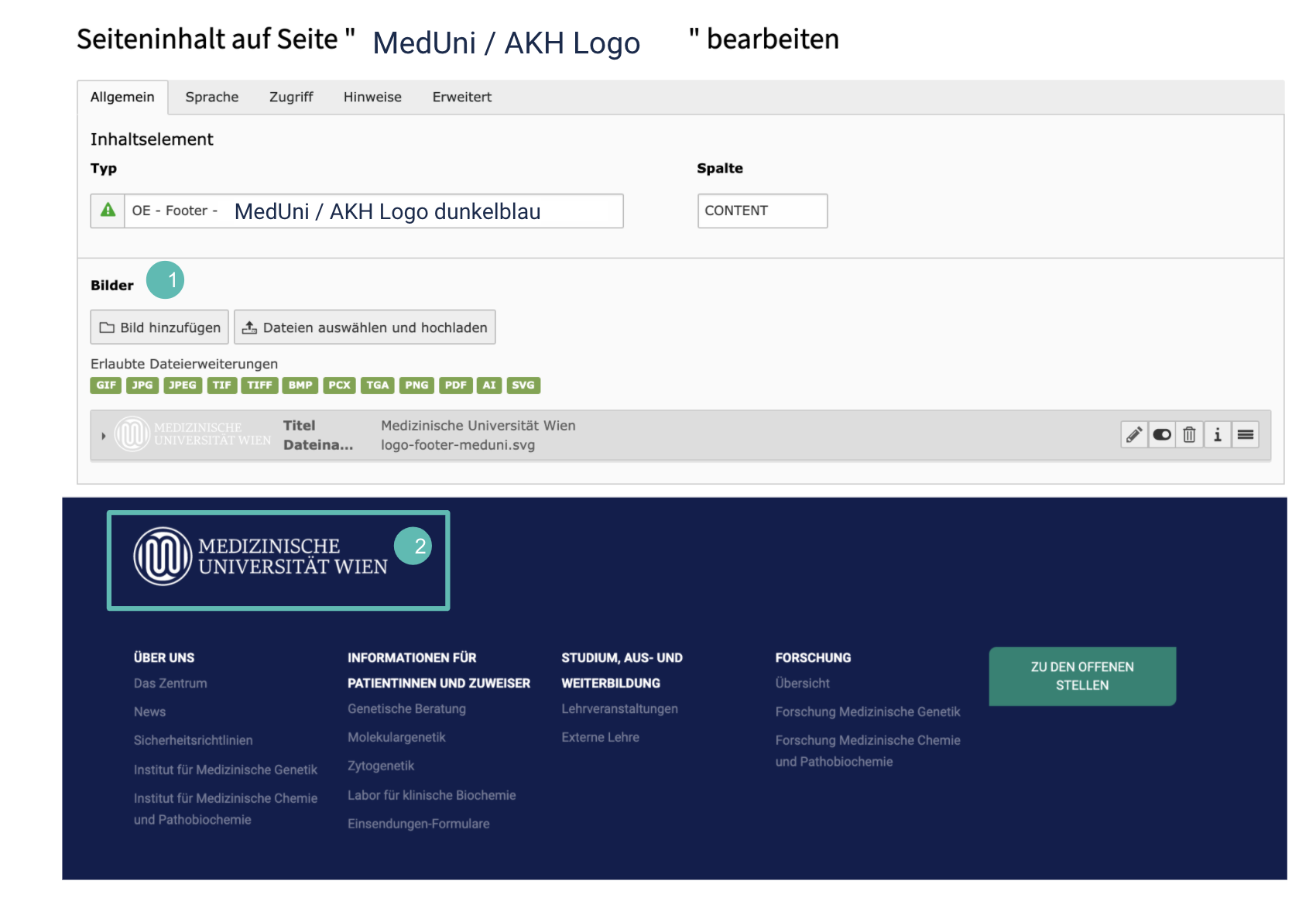Viewport: 1316px width, 898px height.
Task: Grab the reorder handle of the image row
Action: [1246, 435]
